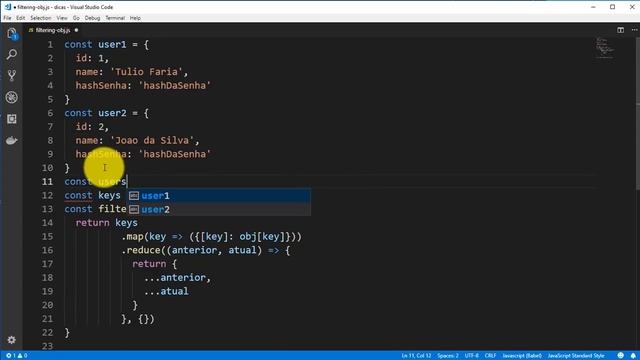Open the Explorer view in activity bar

[x=11, y=33]
